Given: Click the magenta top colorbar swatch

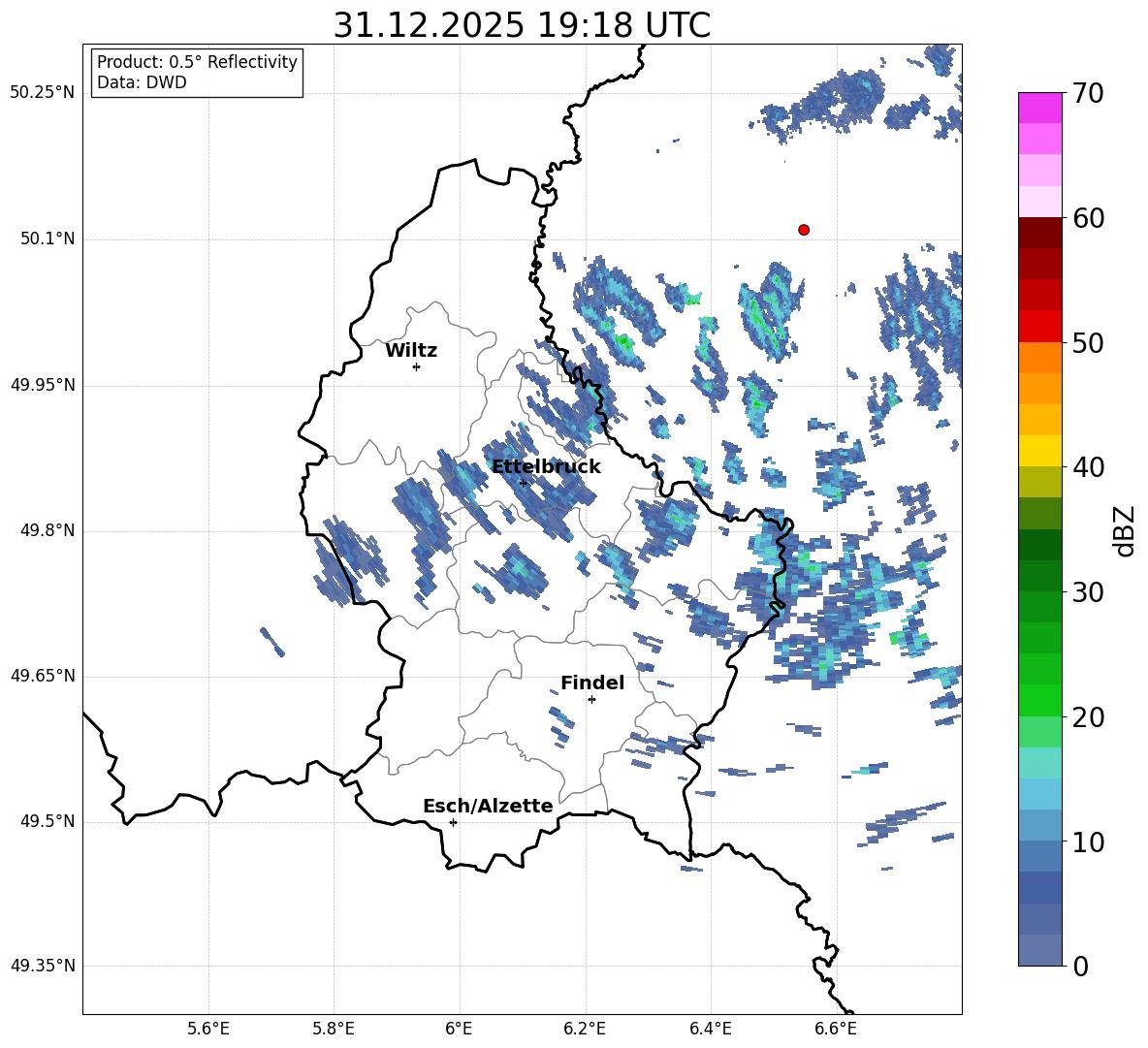Looking at the screenshot, I should (x=1039, y=109).
